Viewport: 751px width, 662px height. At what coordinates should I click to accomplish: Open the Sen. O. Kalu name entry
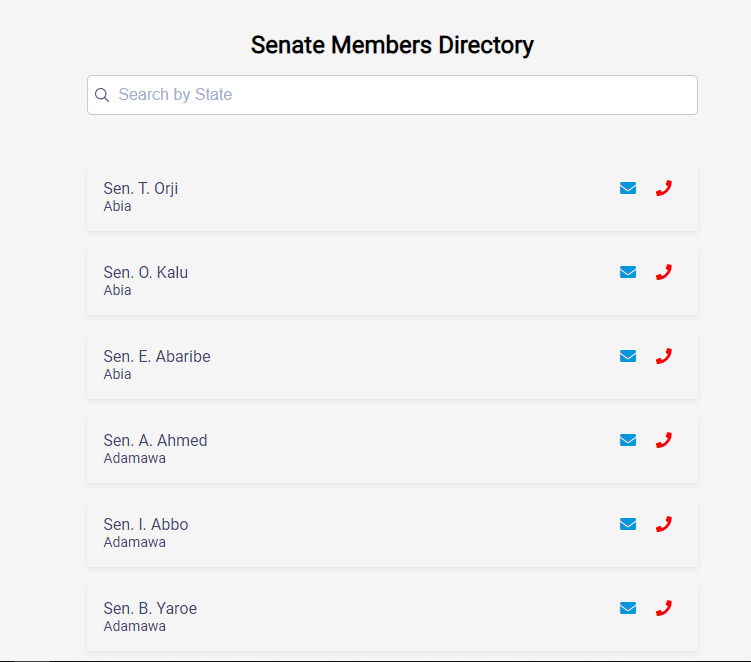(146, 273)
